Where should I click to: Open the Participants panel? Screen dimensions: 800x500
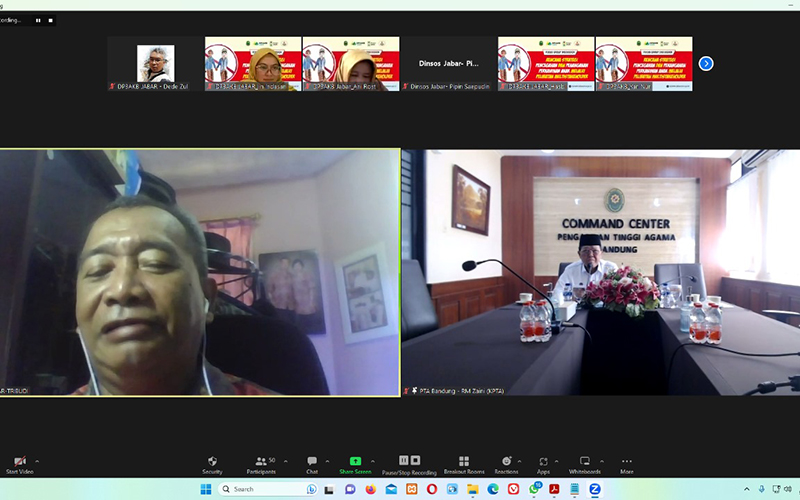coord(261,462)
